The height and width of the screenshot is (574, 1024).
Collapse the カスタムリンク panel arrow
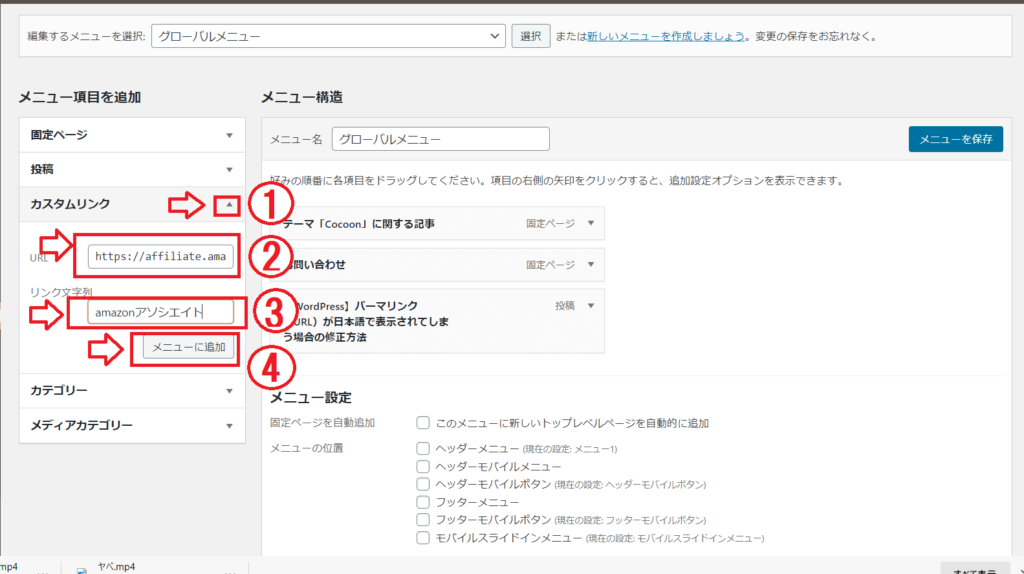click(x=229, y=205)
